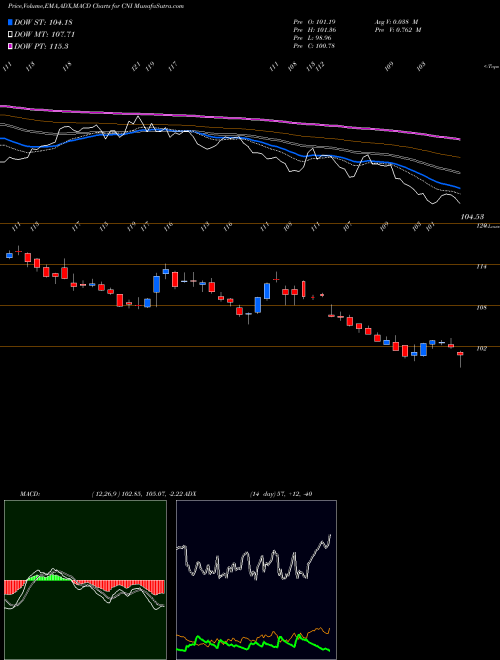Click the 'Avg V' average volume reading
Image resolution: width=500 pixels, height=660 pixels.
coord(396,21)
